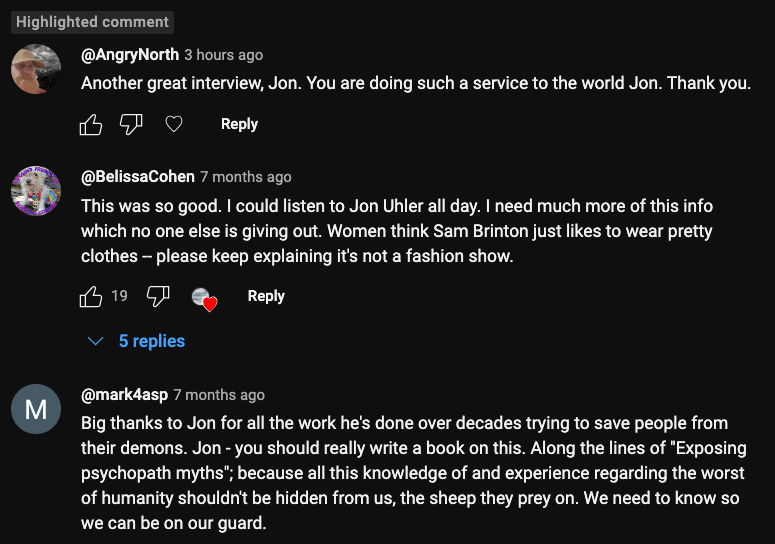The width and height of the screenshot is (775, 544).
Task: Like the @AngryNorth comment
Action: click(x=91, y=124)
